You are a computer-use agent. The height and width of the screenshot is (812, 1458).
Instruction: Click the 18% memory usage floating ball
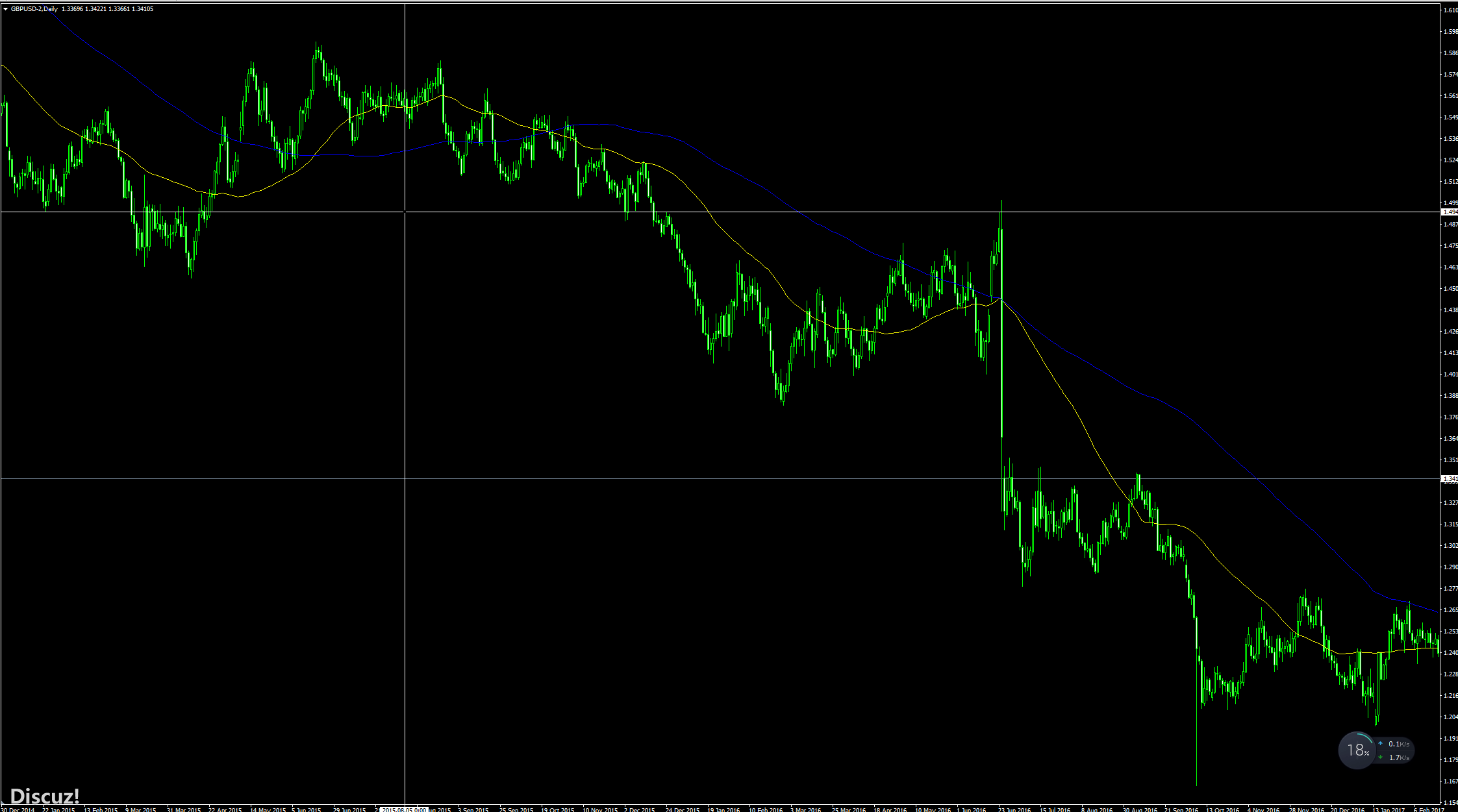point(1357,750)
